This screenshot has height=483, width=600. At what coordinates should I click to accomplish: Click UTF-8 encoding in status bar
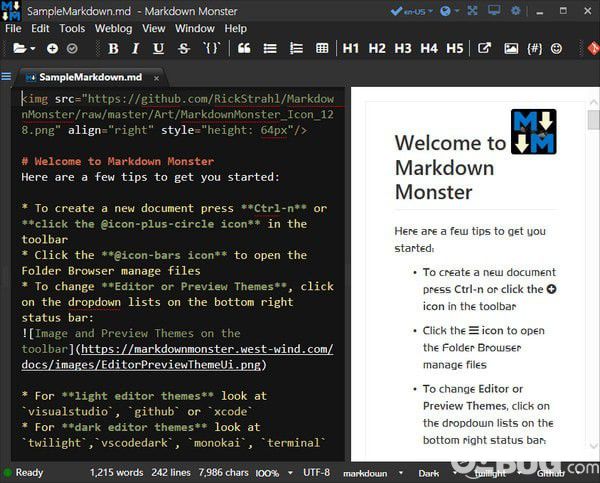coord(316,473)
